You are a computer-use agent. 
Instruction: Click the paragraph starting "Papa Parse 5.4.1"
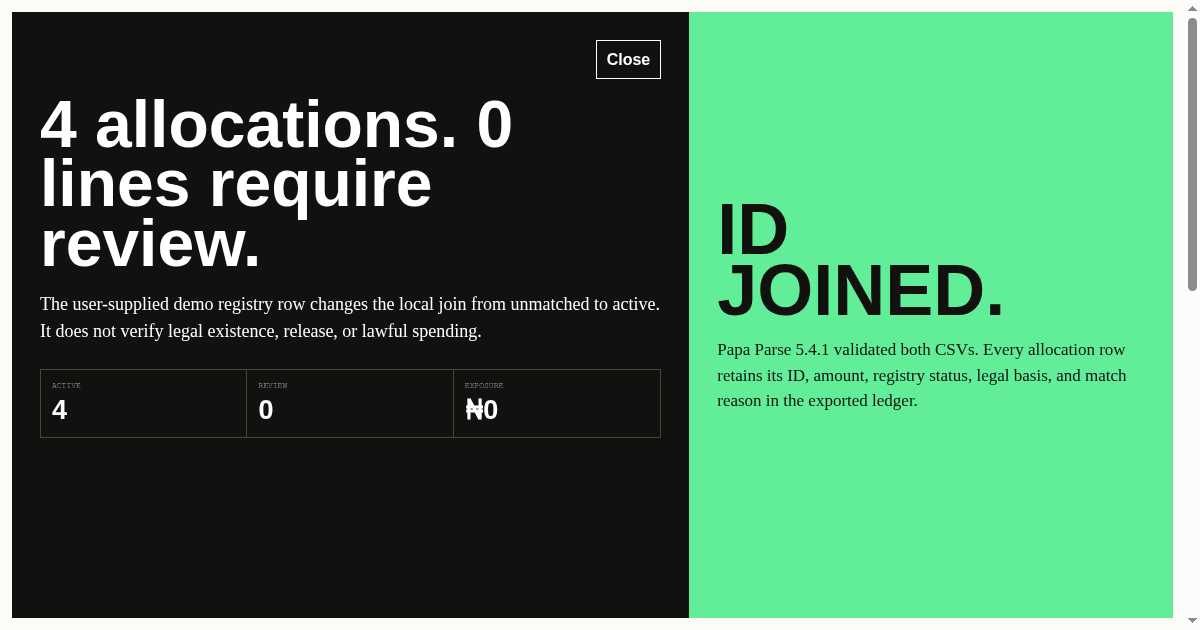922,375
